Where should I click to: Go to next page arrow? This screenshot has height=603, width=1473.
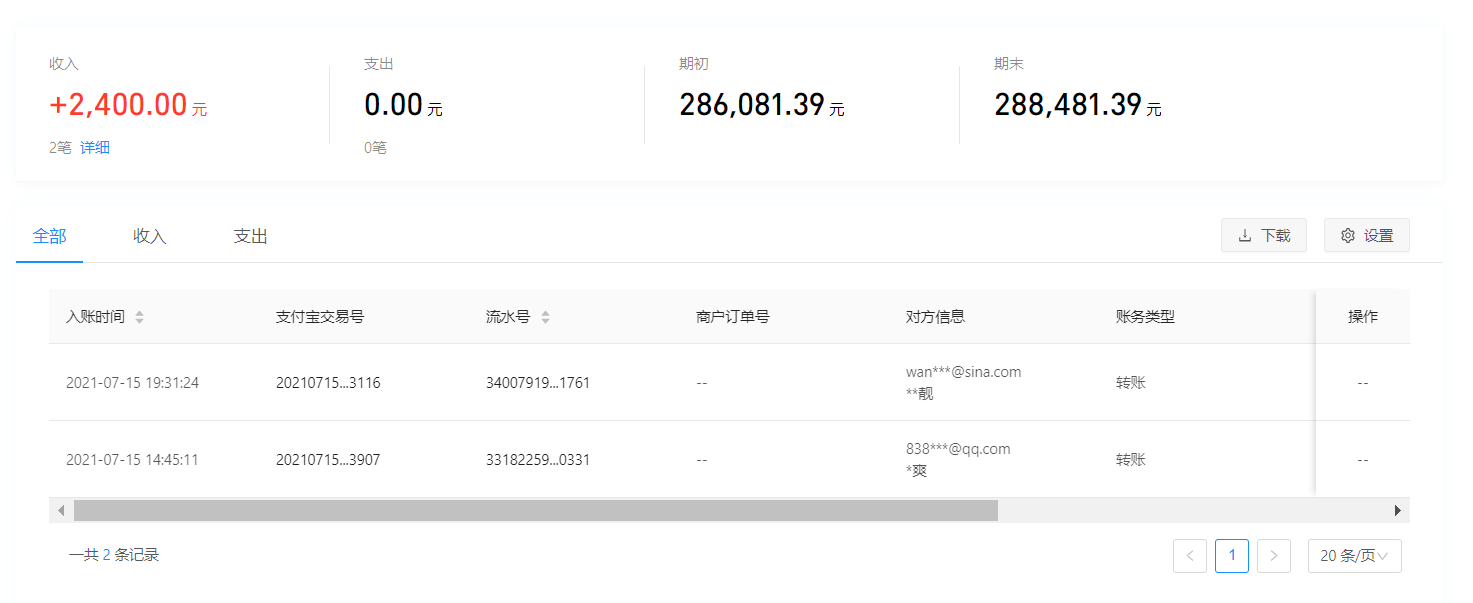pyautogui.click(x=1273, y=556)
